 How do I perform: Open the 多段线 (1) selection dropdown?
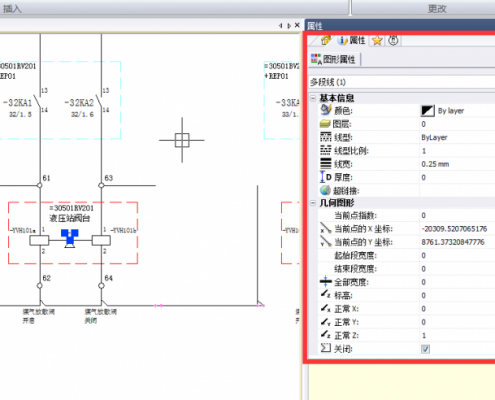pos(402,82)
